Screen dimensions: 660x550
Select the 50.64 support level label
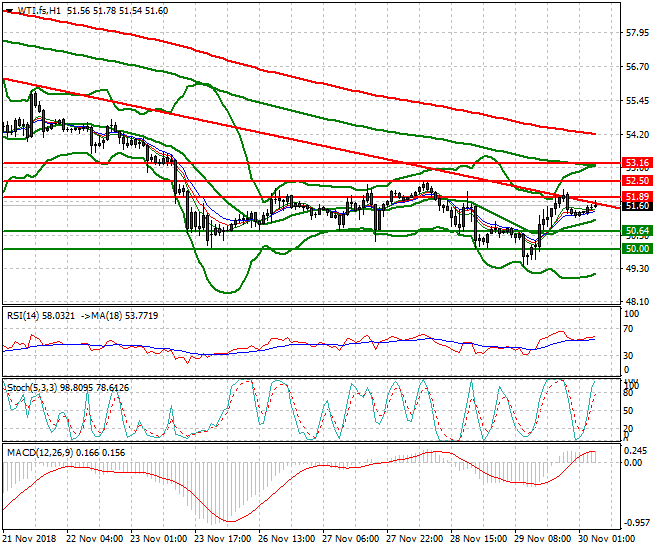click(x=637, y=231)
